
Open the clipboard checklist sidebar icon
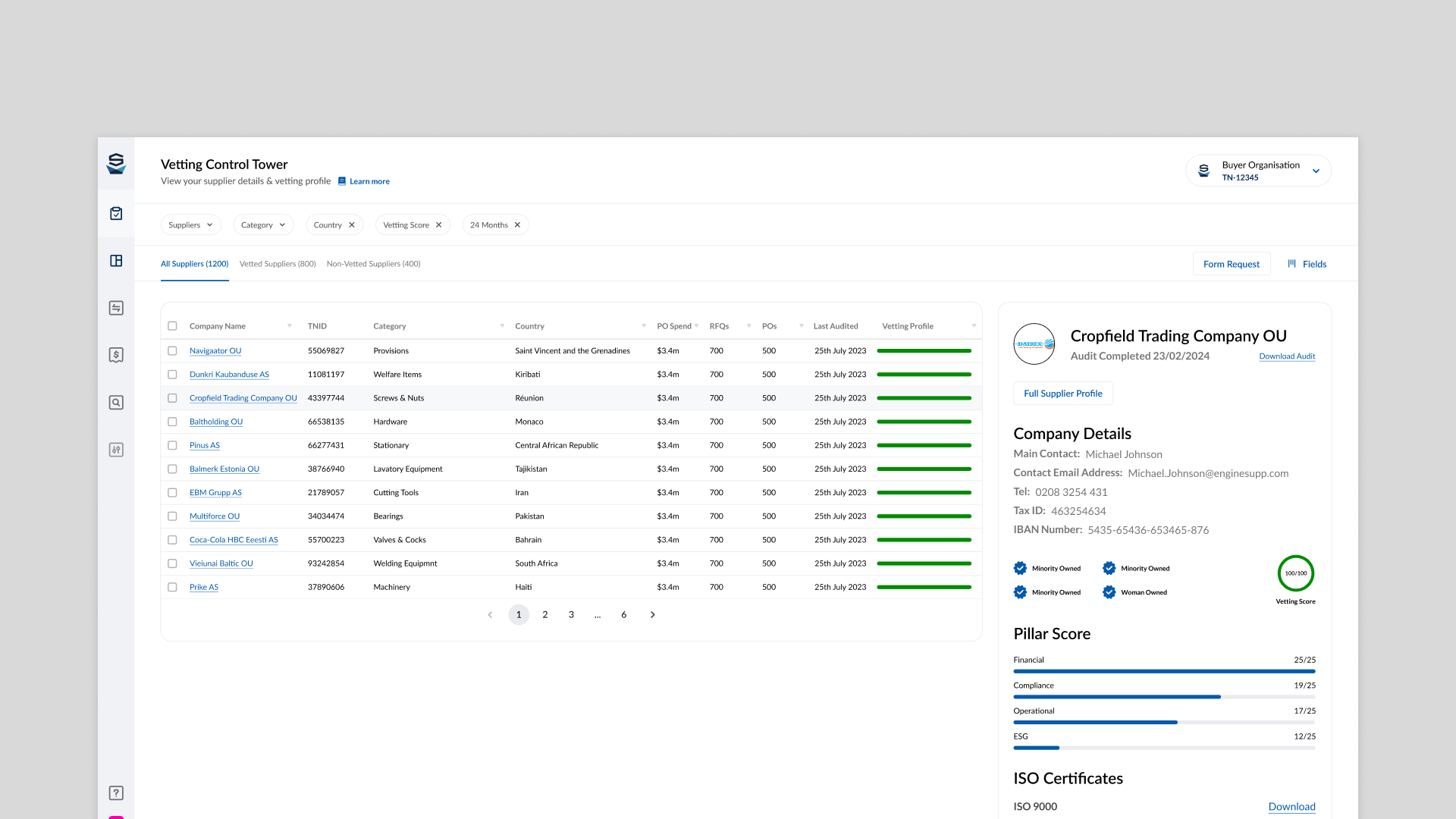point(116,214)
